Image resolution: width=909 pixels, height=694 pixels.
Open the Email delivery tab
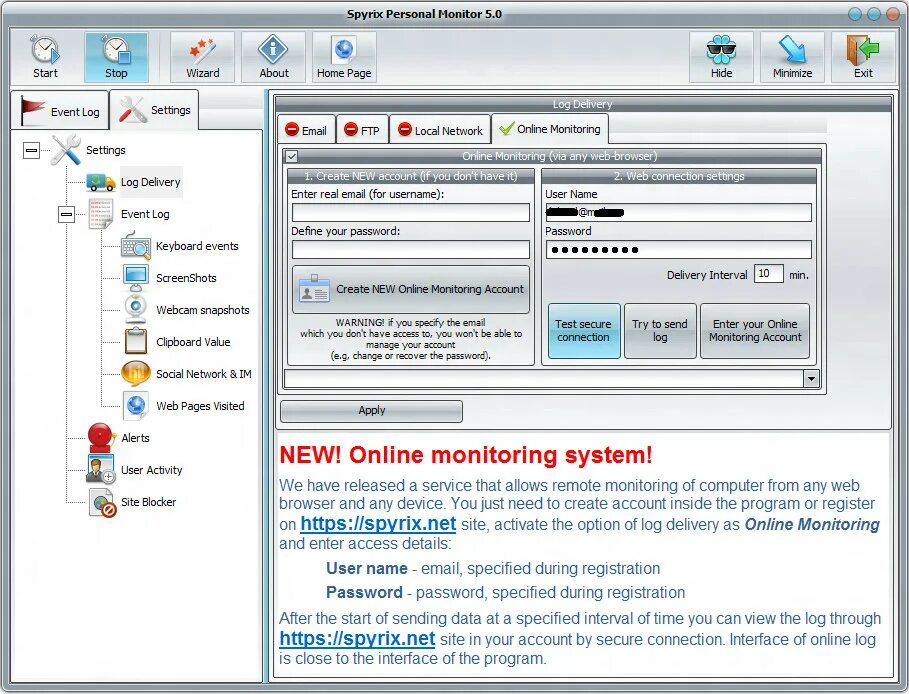coord(306,130)
